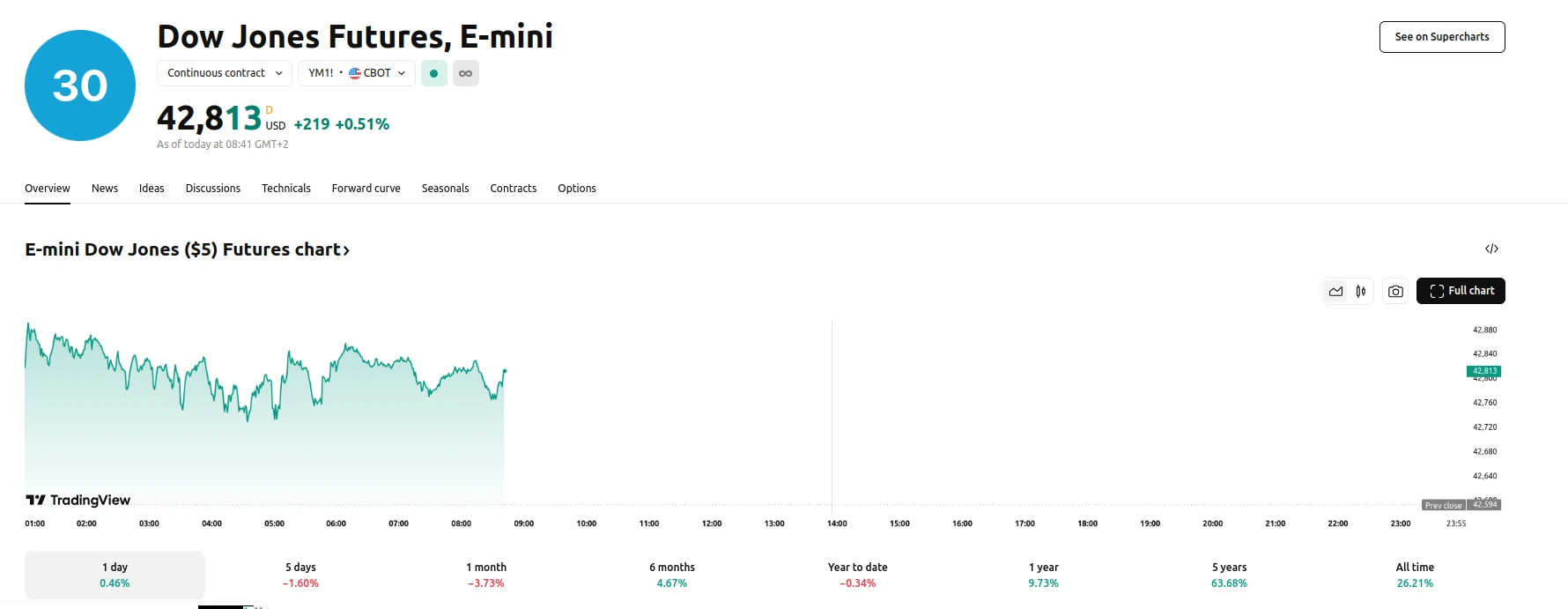Open the Full chart button
The width and height of the screenshot is (1568, 609).
(x=1461, y=291)
